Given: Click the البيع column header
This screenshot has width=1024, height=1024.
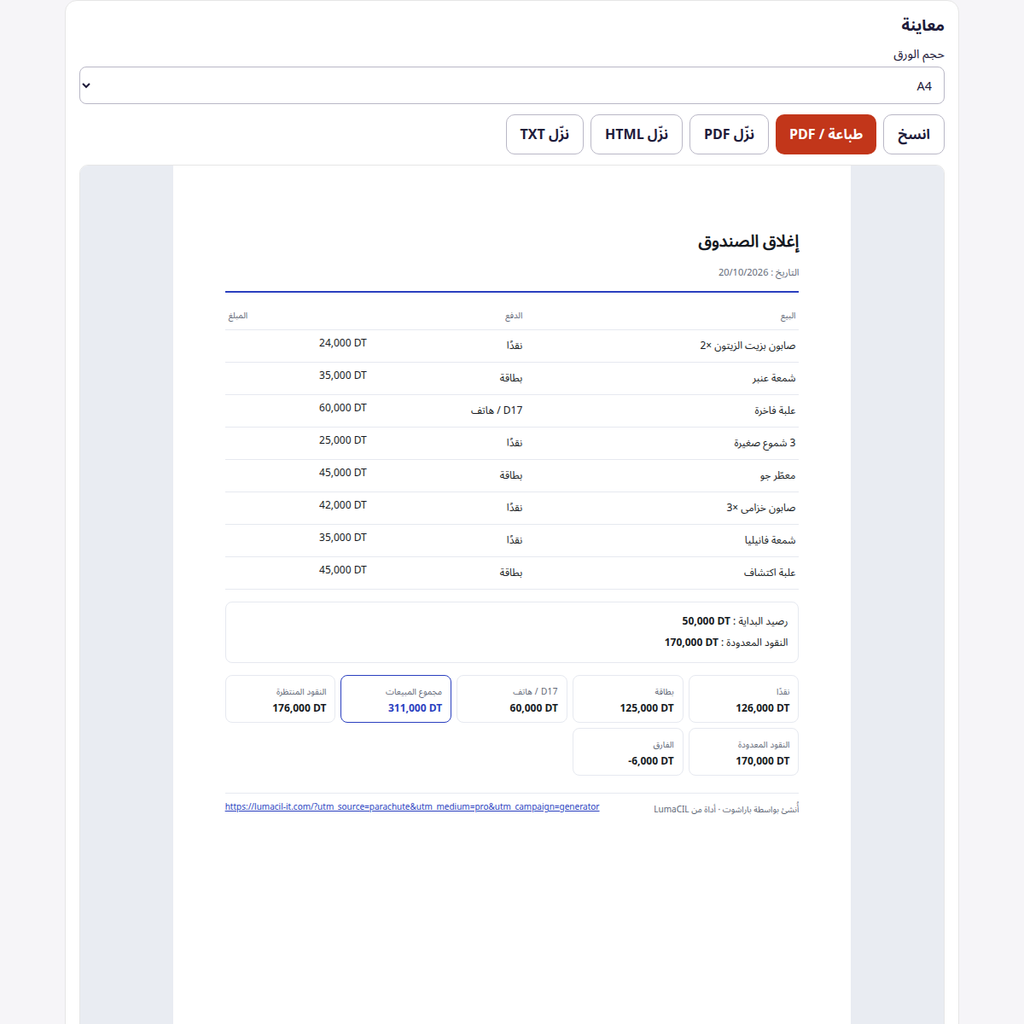Looking at the screenshot, I should [788, 316].
